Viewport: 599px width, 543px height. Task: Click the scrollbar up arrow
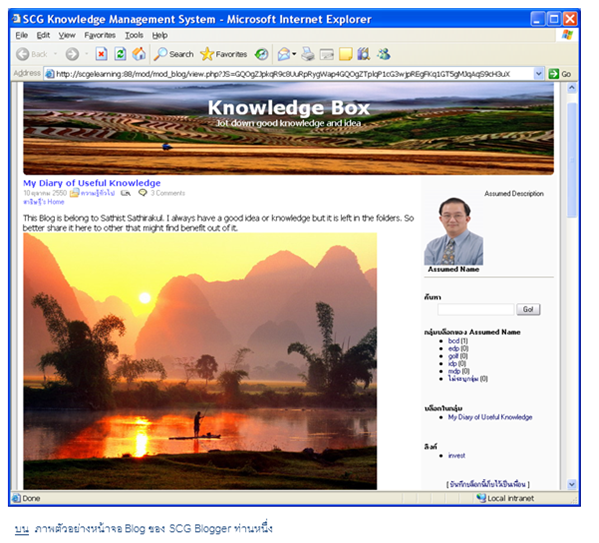coord(571,88)
